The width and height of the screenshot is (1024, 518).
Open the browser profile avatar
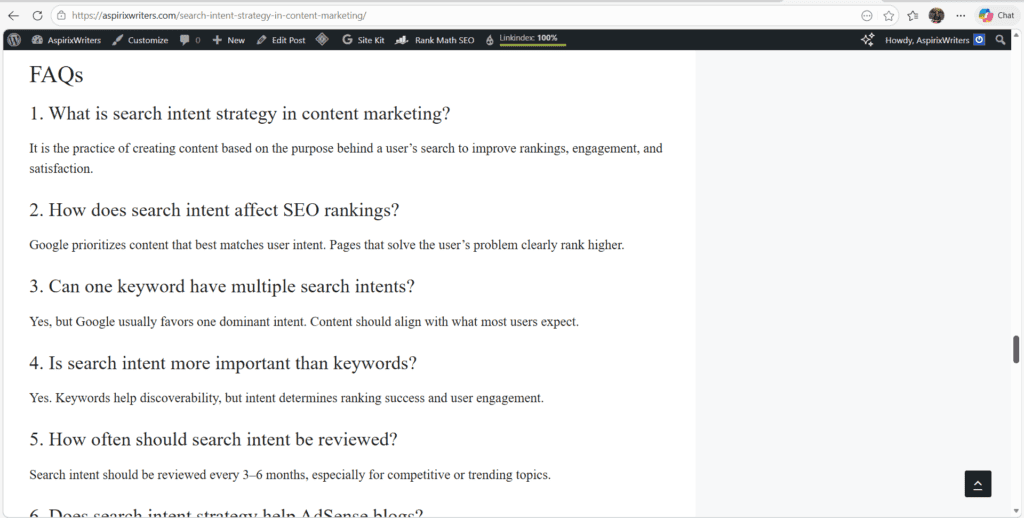[x=936, y=16]
